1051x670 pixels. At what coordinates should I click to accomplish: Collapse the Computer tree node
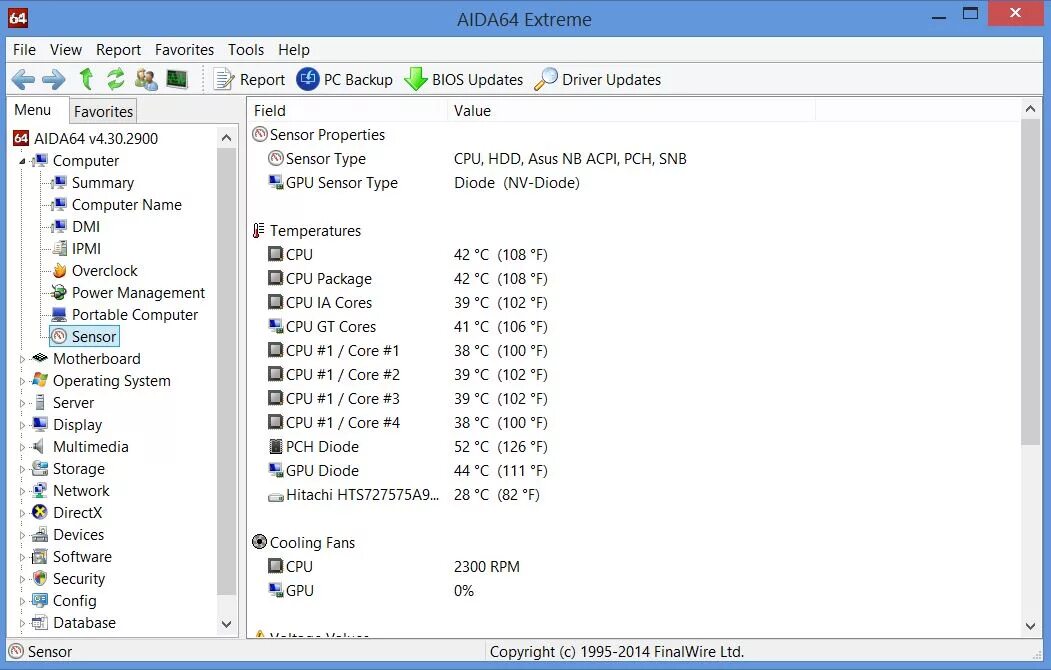pyautogui.click(x=22, y=161)
